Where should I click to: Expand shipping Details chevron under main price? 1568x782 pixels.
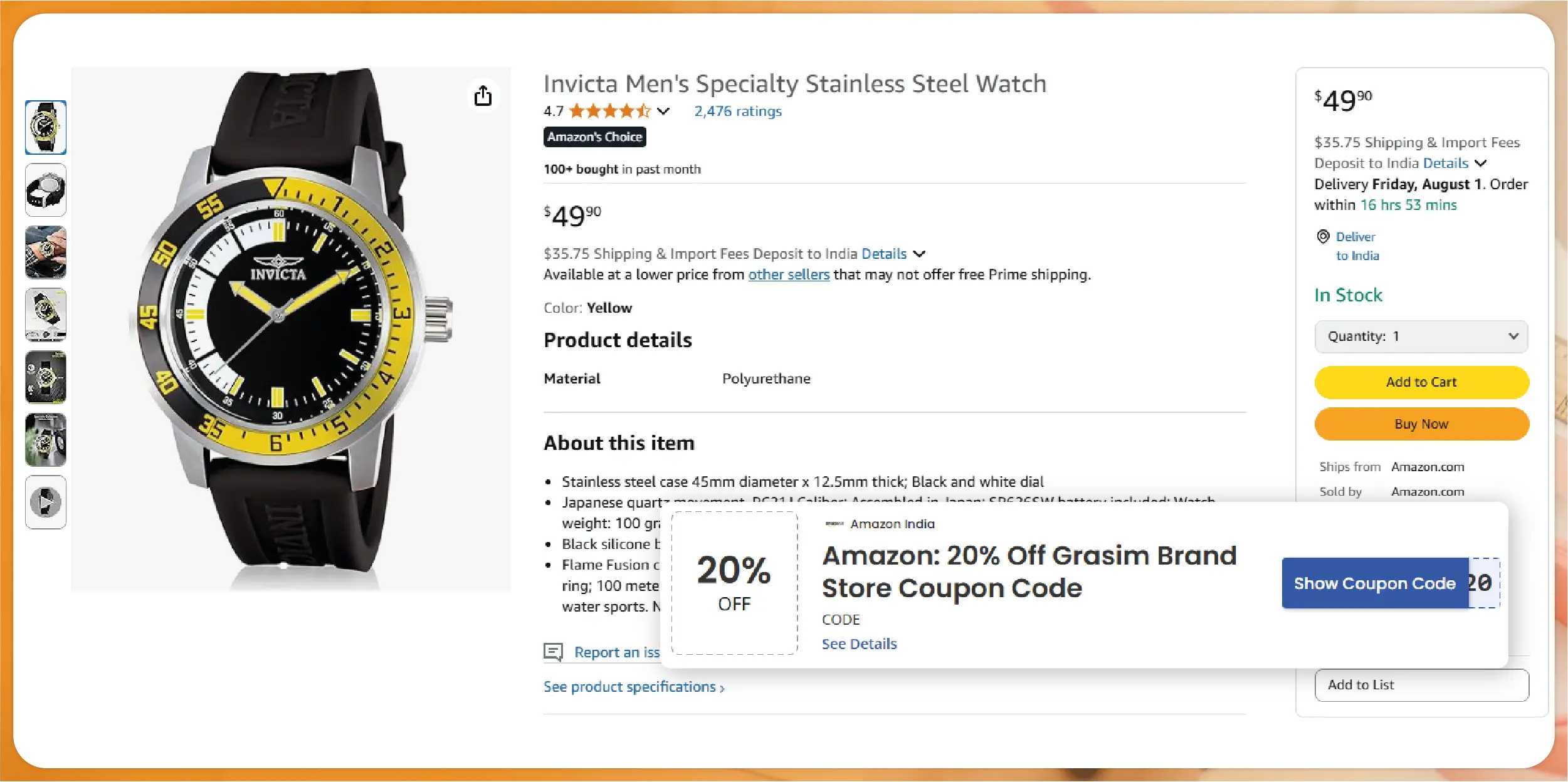click(x=919, y=254)
